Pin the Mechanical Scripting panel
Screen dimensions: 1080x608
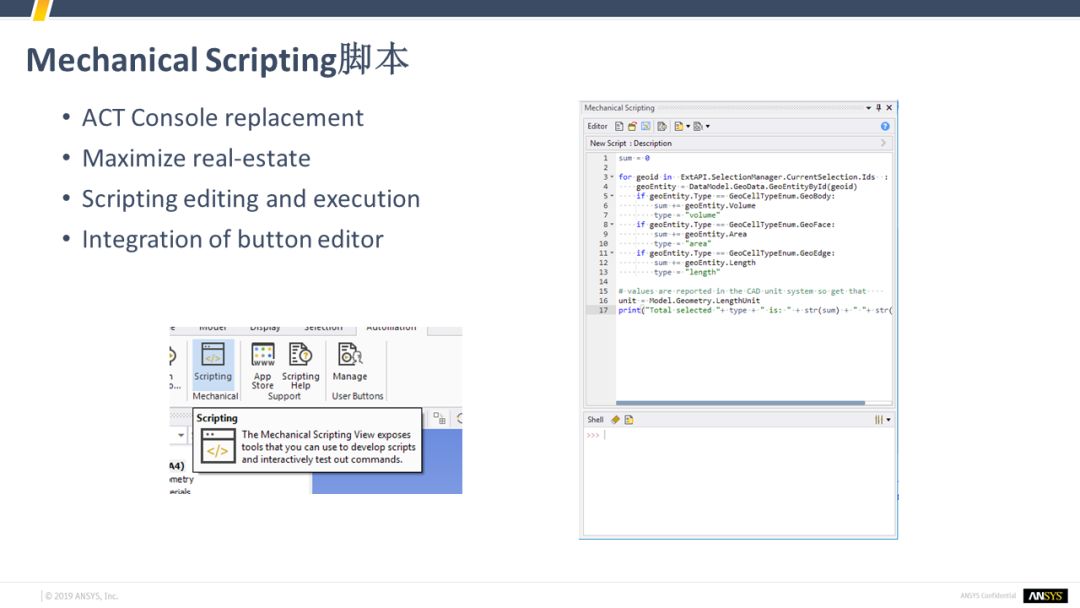[878, 108]
